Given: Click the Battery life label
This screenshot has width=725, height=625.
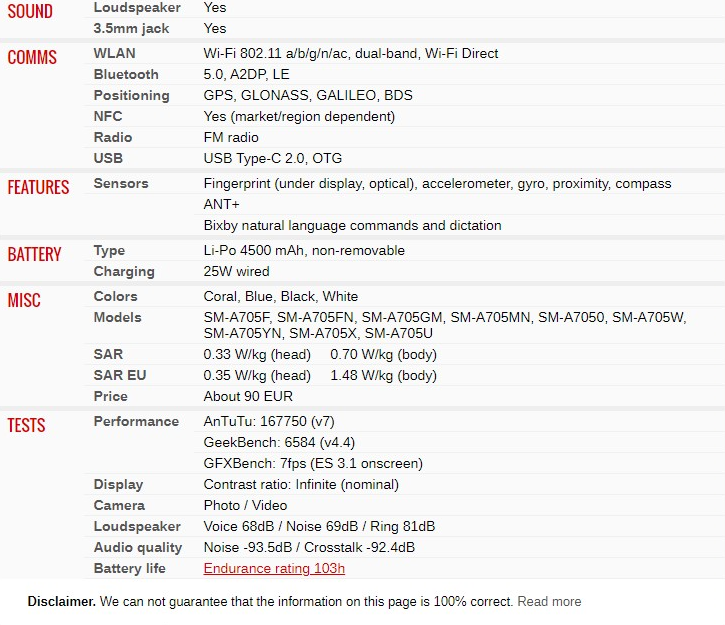Looking at the screenshot, I should 130,568.
